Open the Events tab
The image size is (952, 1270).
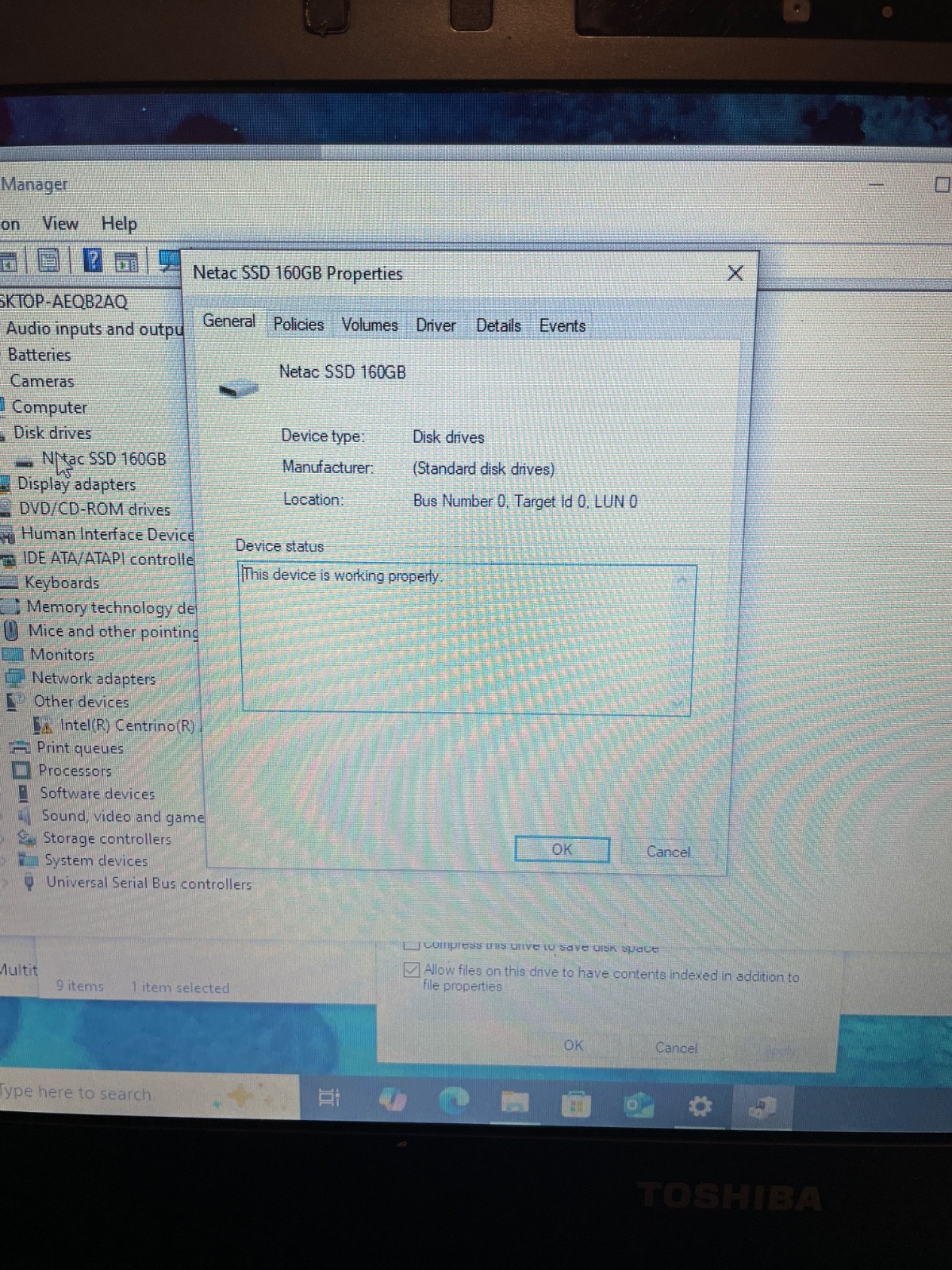(562, 325)
